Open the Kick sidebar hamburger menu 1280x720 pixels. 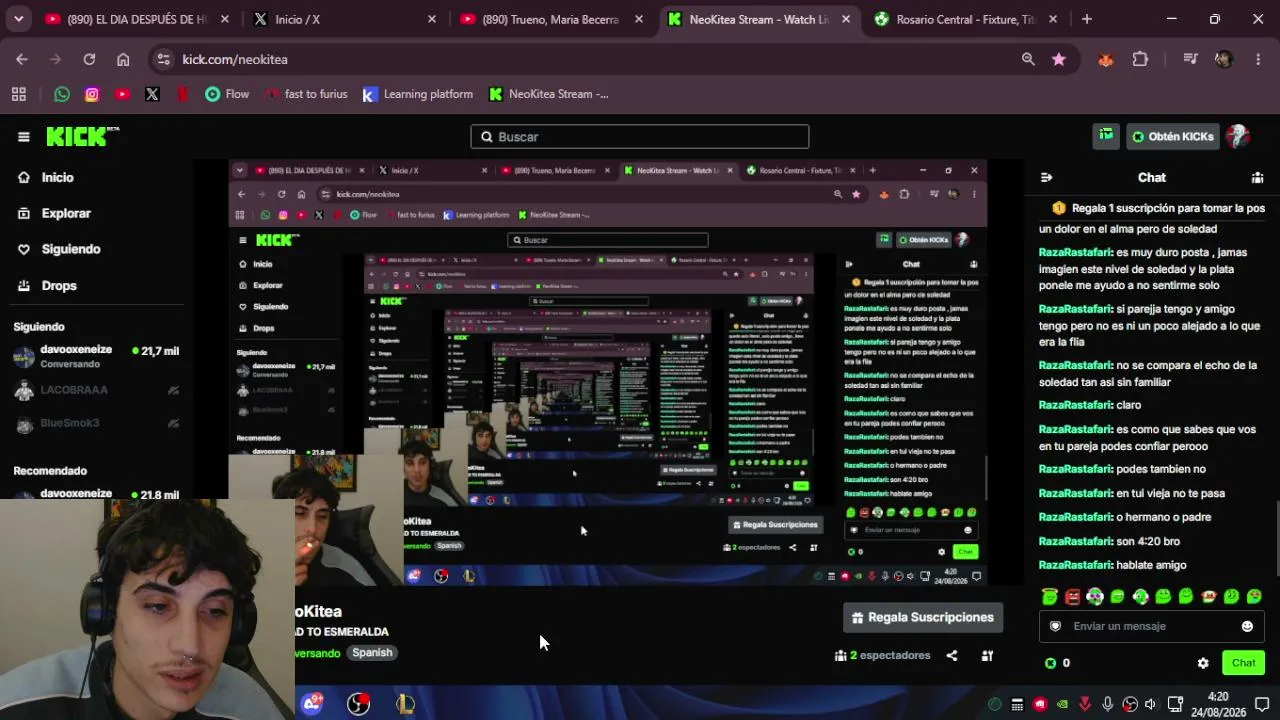coord(24,137)
